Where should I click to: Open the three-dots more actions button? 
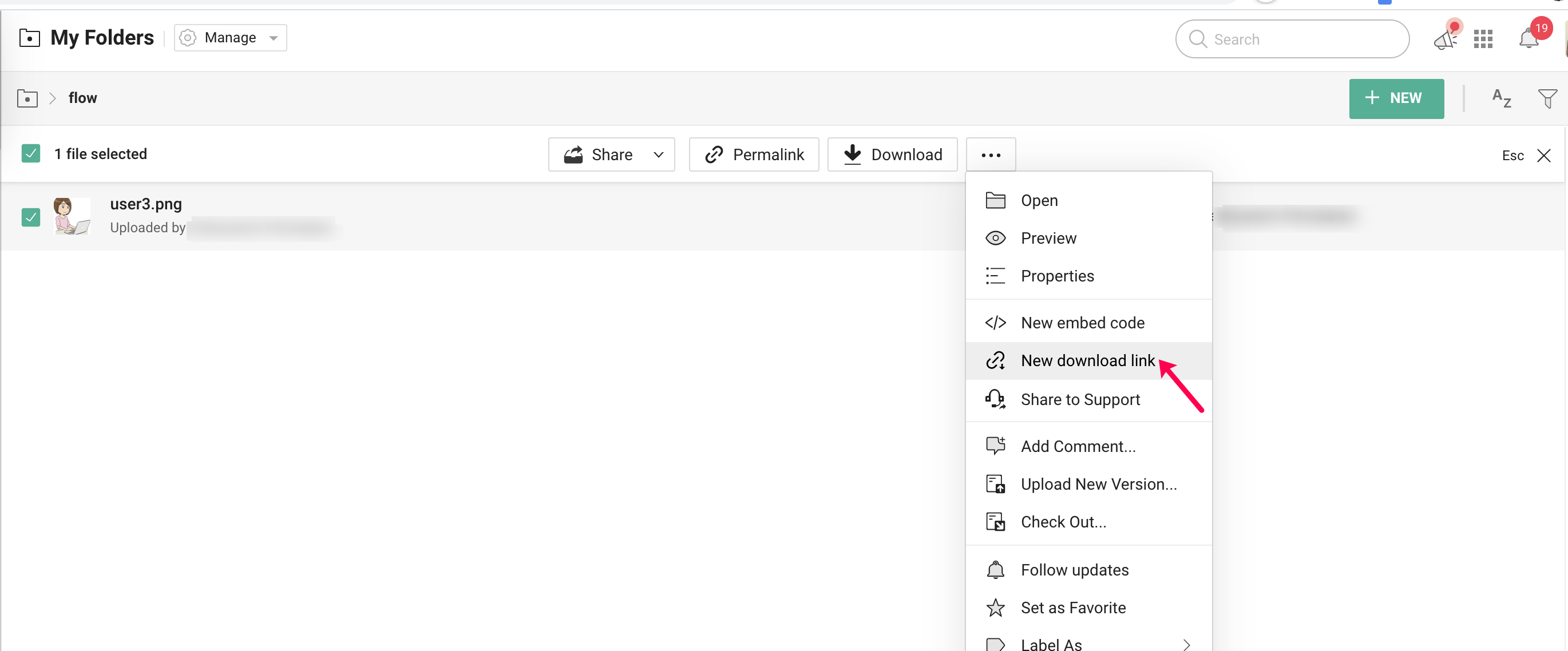click(x=991, y=154)
